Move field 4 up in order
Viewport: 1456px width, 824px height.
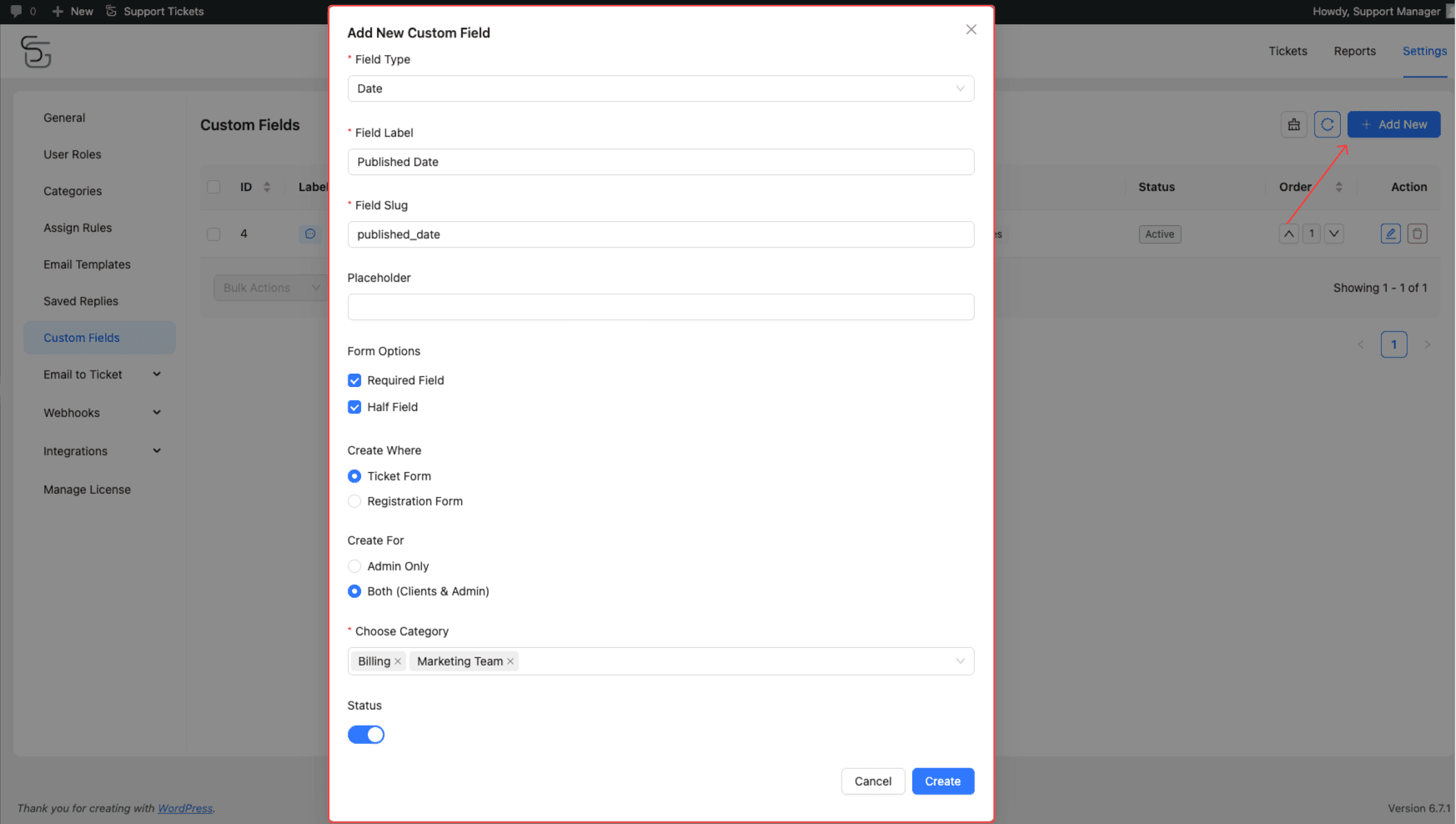(1288, 234)
